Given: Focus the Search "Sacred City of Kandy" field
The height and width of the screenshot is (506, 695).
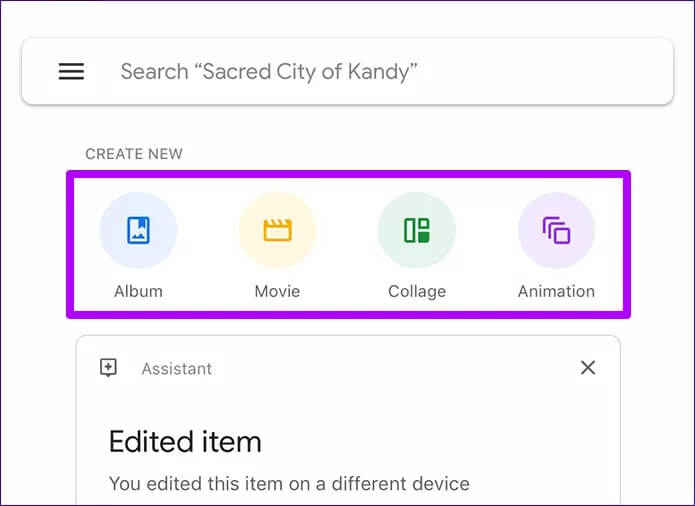Looking at the screenshot, I should 347,71.
